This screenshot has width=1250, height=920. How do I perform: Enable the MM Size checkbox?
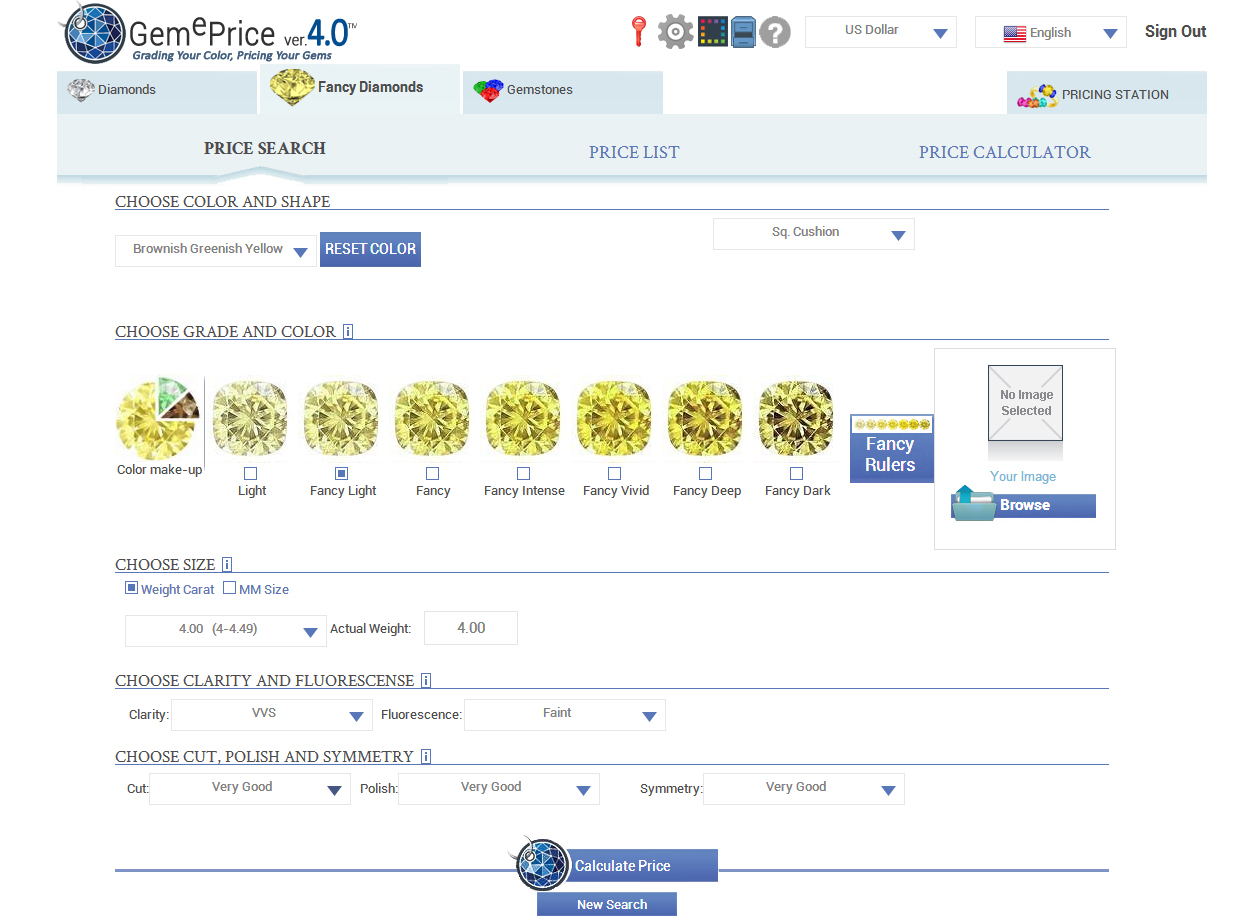coord(229,589)
